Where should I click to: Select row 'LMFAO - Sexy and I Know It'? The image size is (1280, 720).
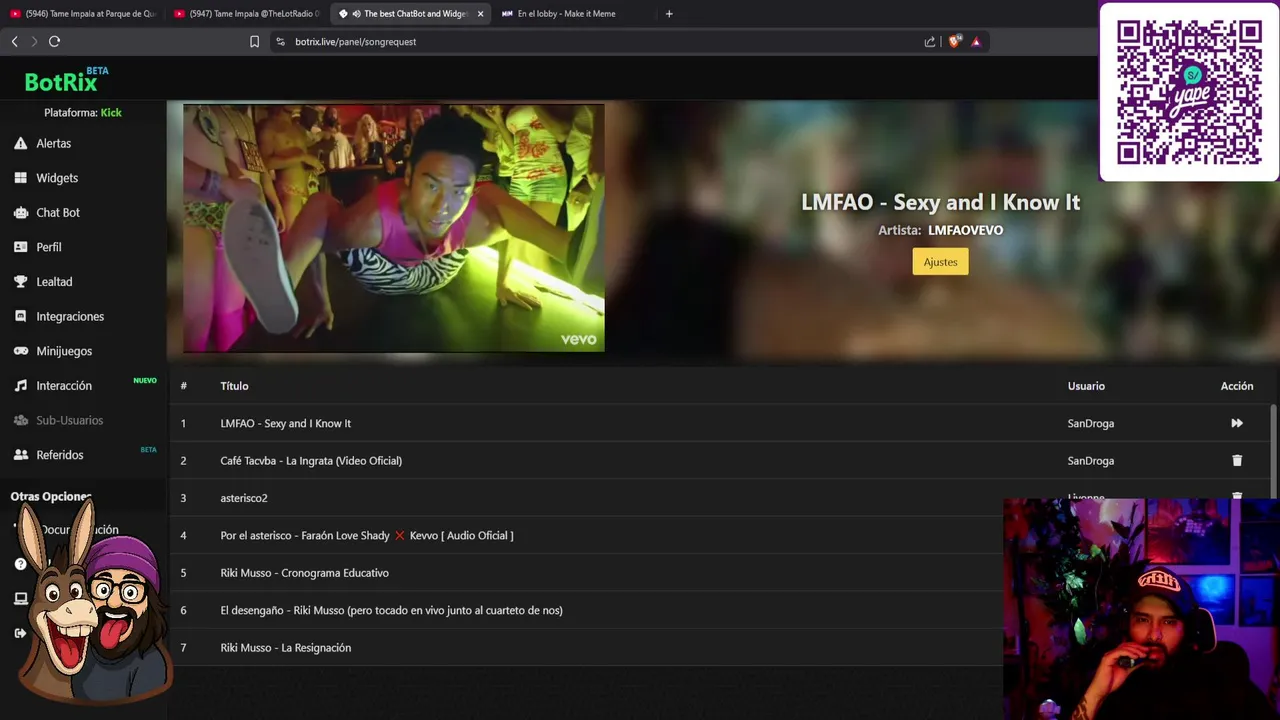[x=720, y=423]
